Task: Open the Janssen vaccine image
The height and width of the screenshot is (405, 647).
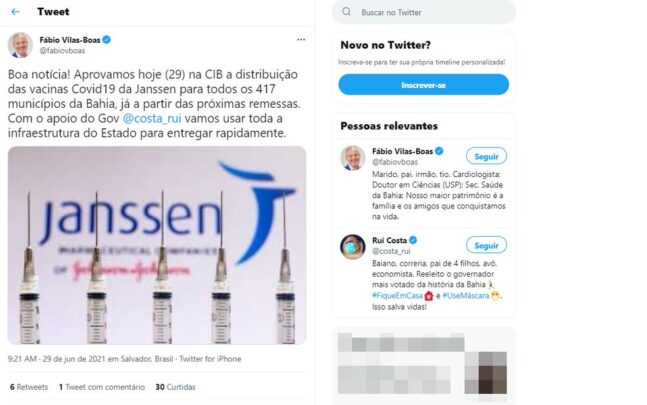Action: (x=157, y=245)
